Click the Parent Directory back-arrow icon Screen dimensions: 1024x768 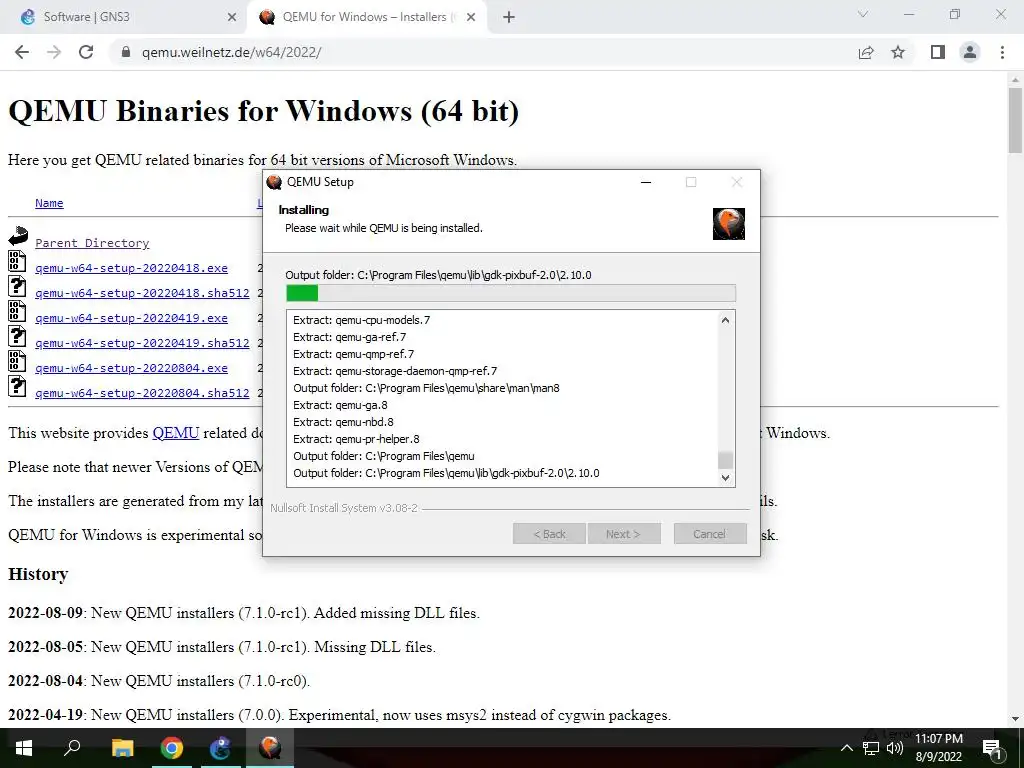tap(18, 236)
